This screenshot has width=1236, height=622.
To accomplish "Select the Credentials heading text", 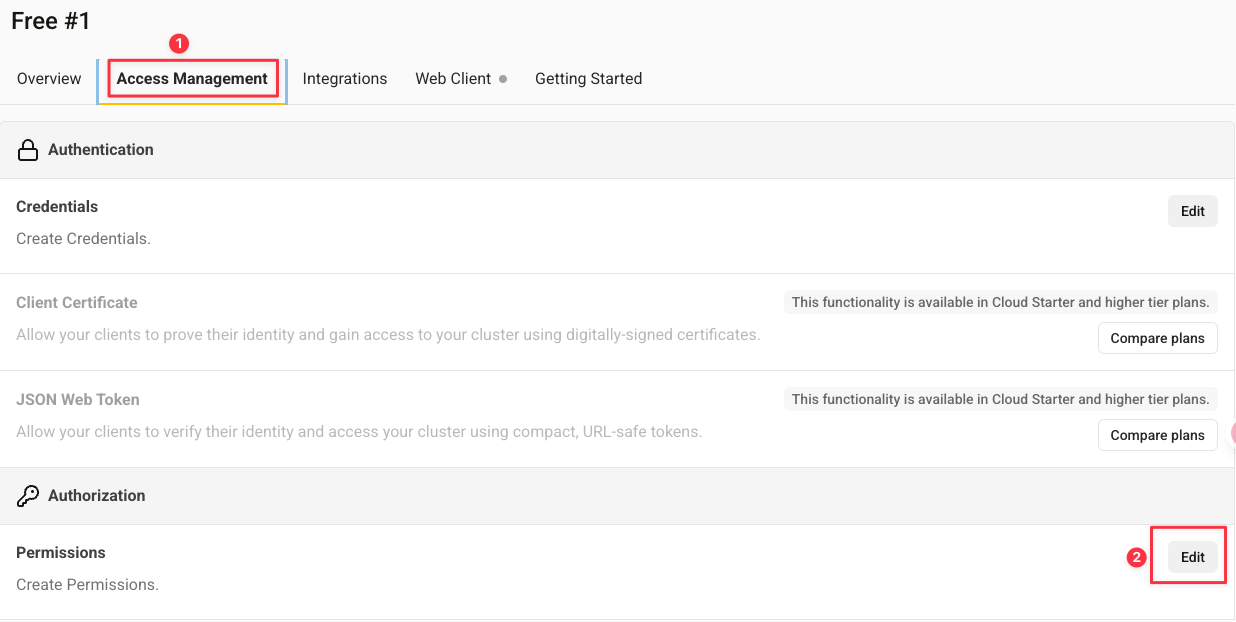I will [57, 207].
